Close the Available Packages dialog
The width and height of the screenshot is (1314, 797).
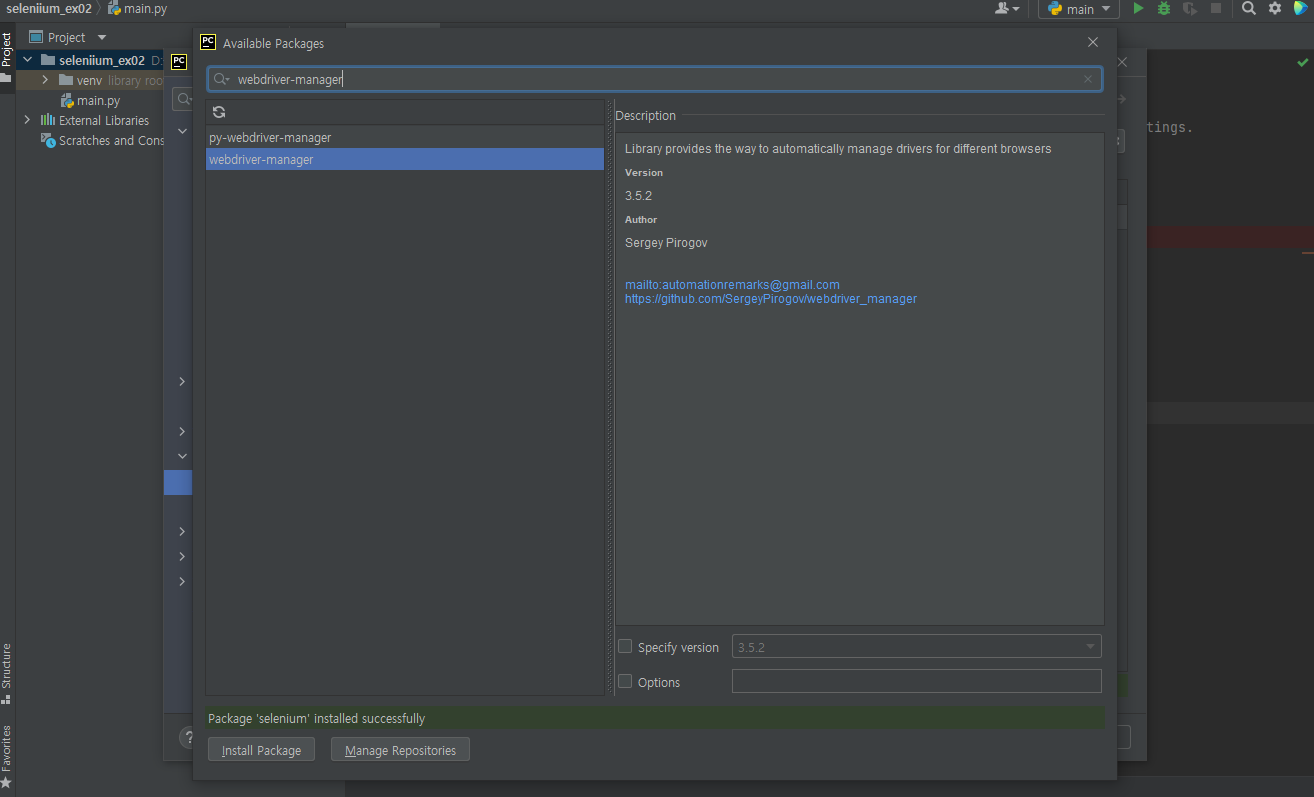click(1093, 42)
